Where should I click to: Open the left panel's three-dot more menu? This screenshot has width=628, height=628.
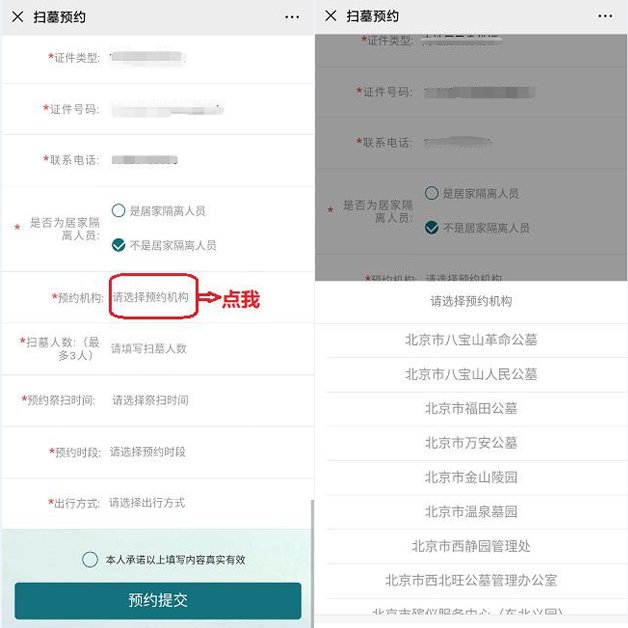click(x=292, y=17)
